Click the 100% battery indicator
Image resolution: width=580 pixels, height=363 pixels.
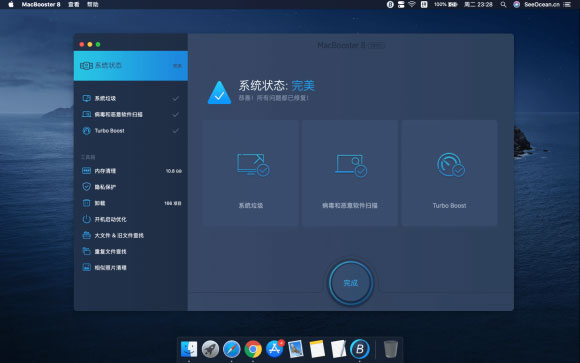click(446, 4)
